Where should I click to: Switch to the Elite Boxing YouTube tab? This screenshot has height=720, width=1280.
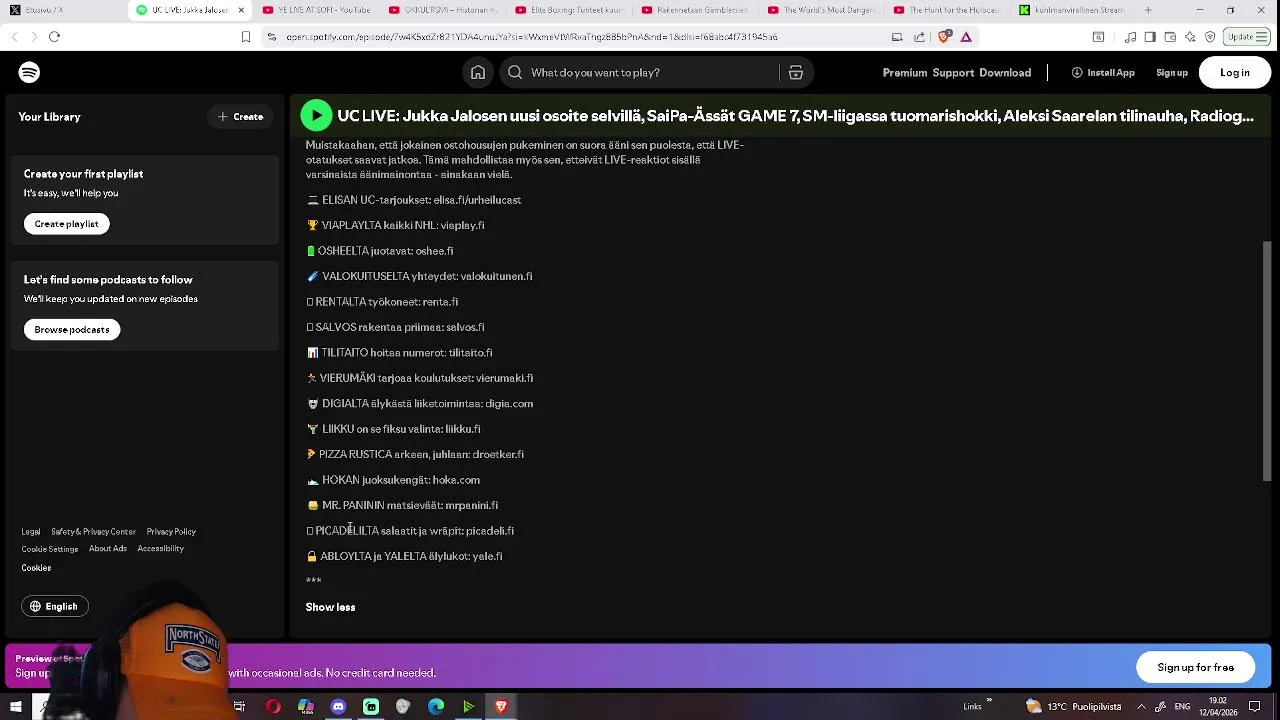568,10
